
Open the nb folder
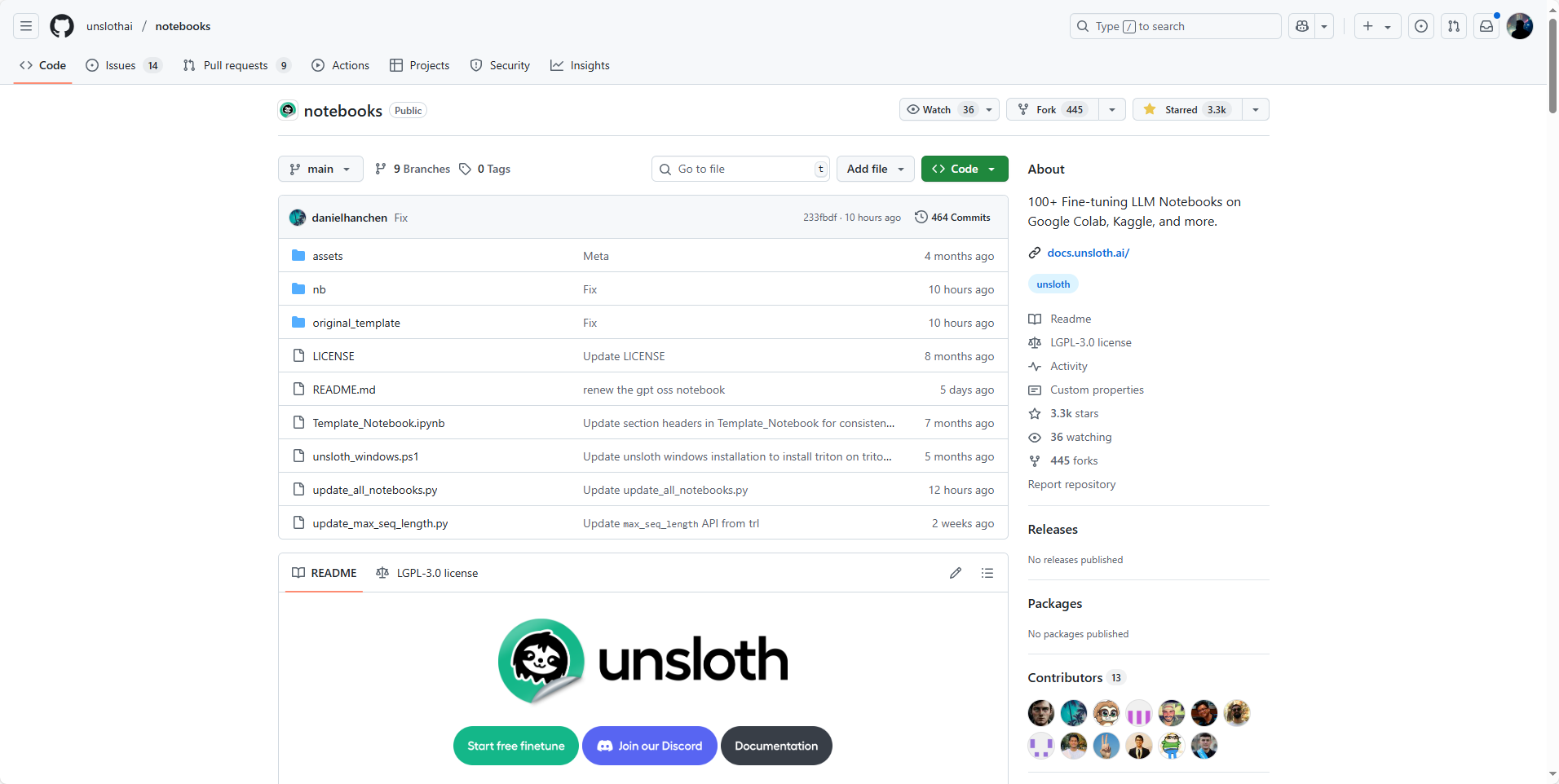tap(319, 289)
